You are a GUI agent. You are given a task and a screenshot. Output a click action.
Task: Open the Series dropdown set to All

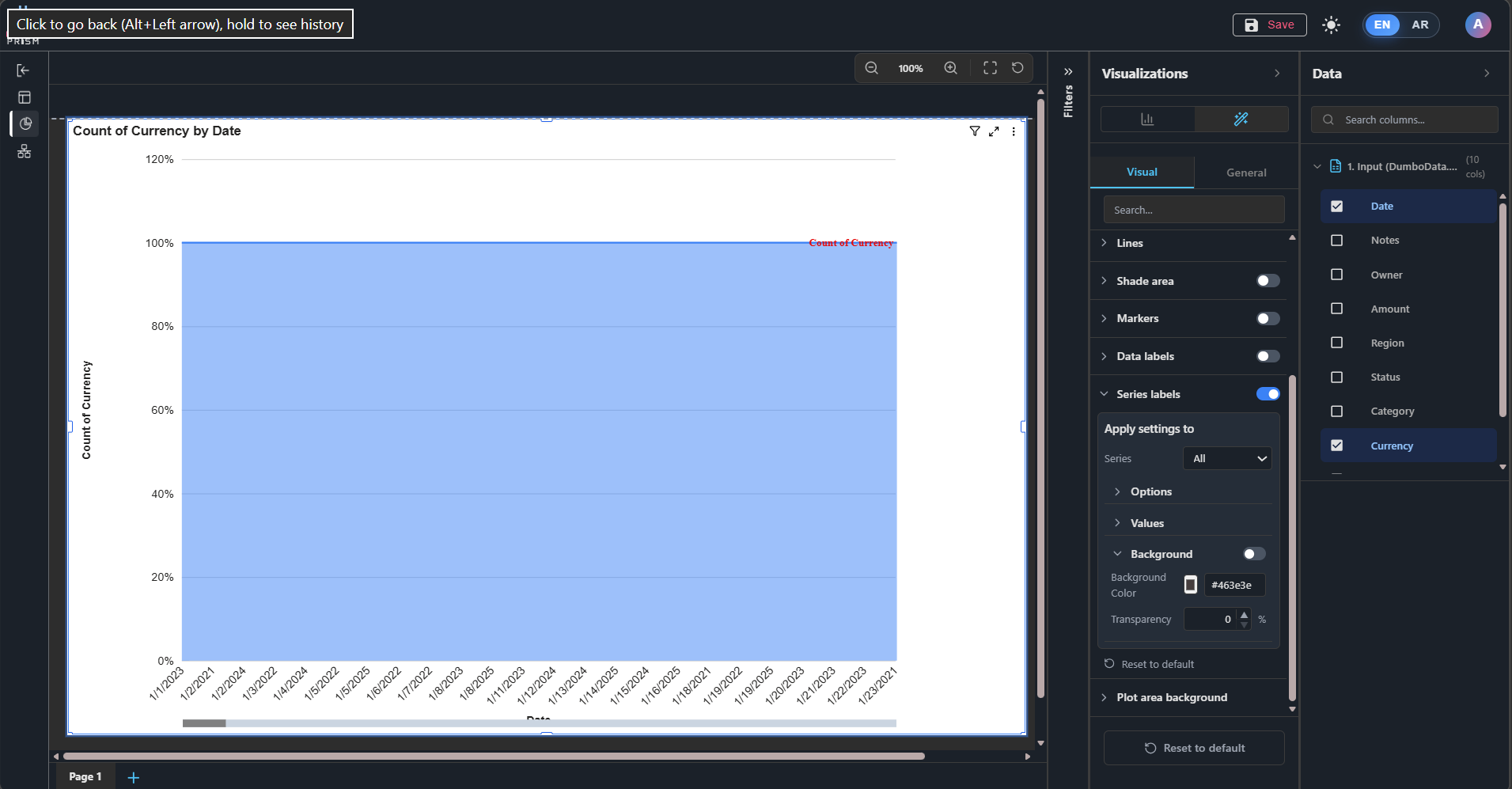pyautogui.click(x=1227, y=458)
